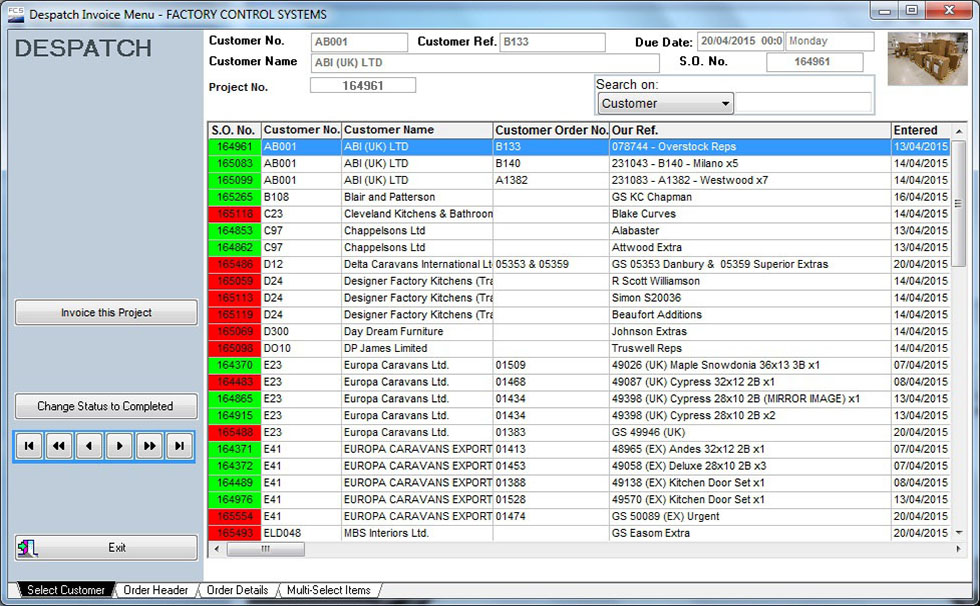This screenshot has width=980, height=606.
Task: Jump to the first record navigation button
Action: tap(30, 446)
